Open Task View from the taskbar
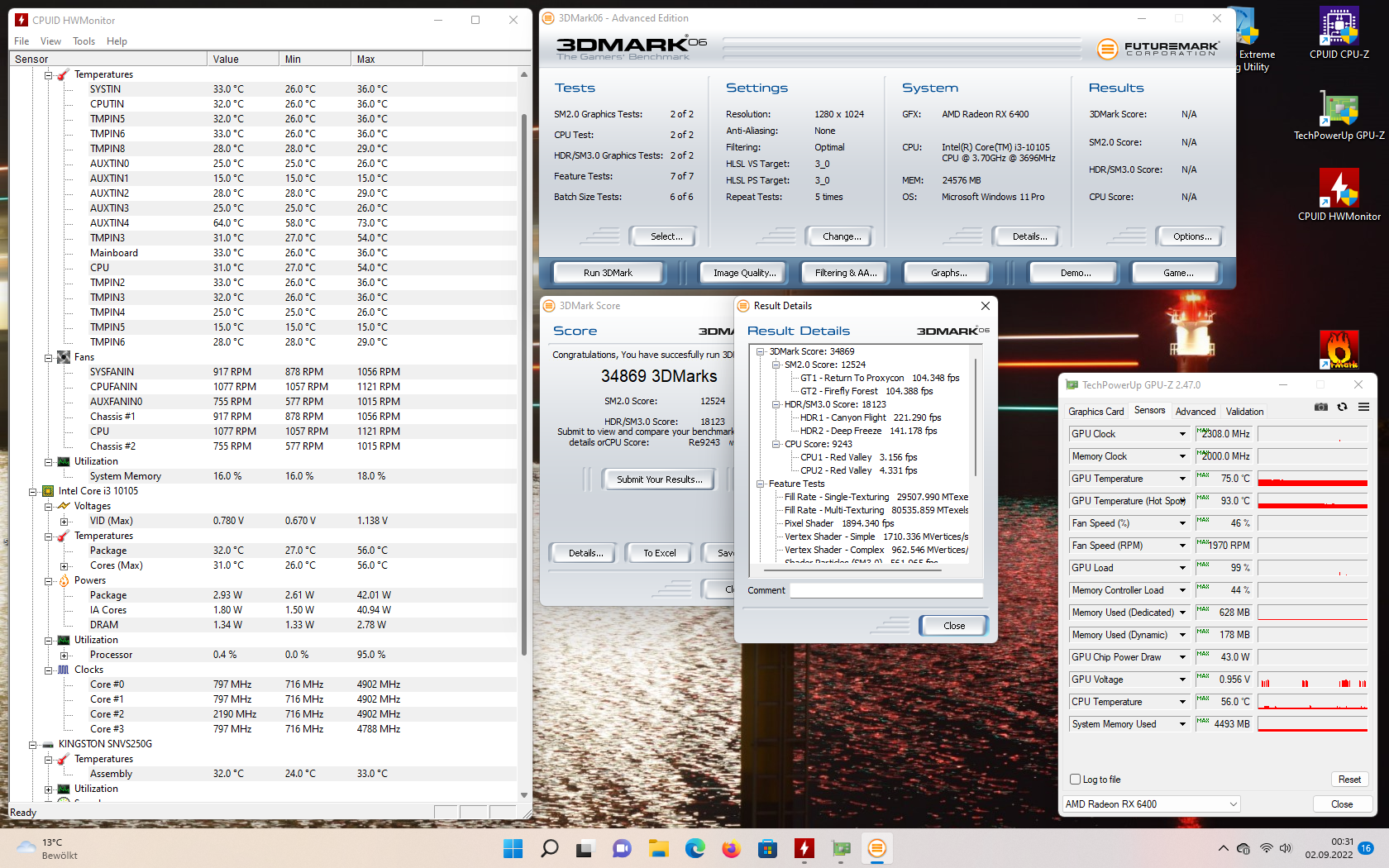The height and width of the screenshot is (868, 1389). point(585,848)
